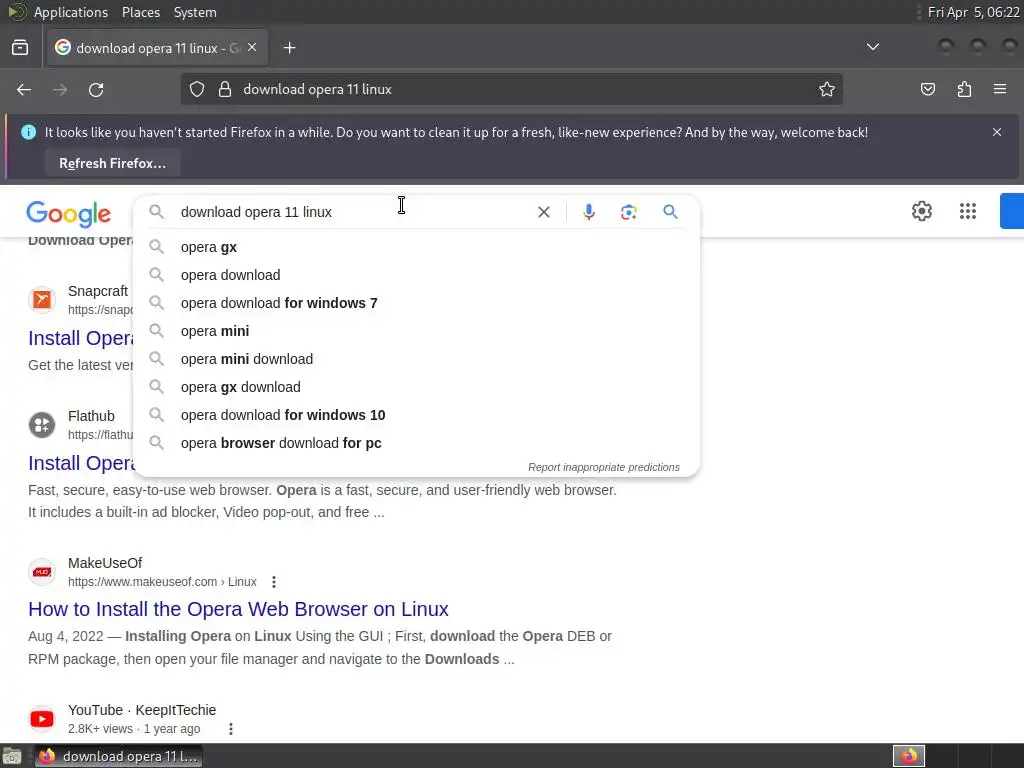Click the Firefox workspace switcher thumbnail
Viewport: 1024px width, 768px height.
point(909,756)
